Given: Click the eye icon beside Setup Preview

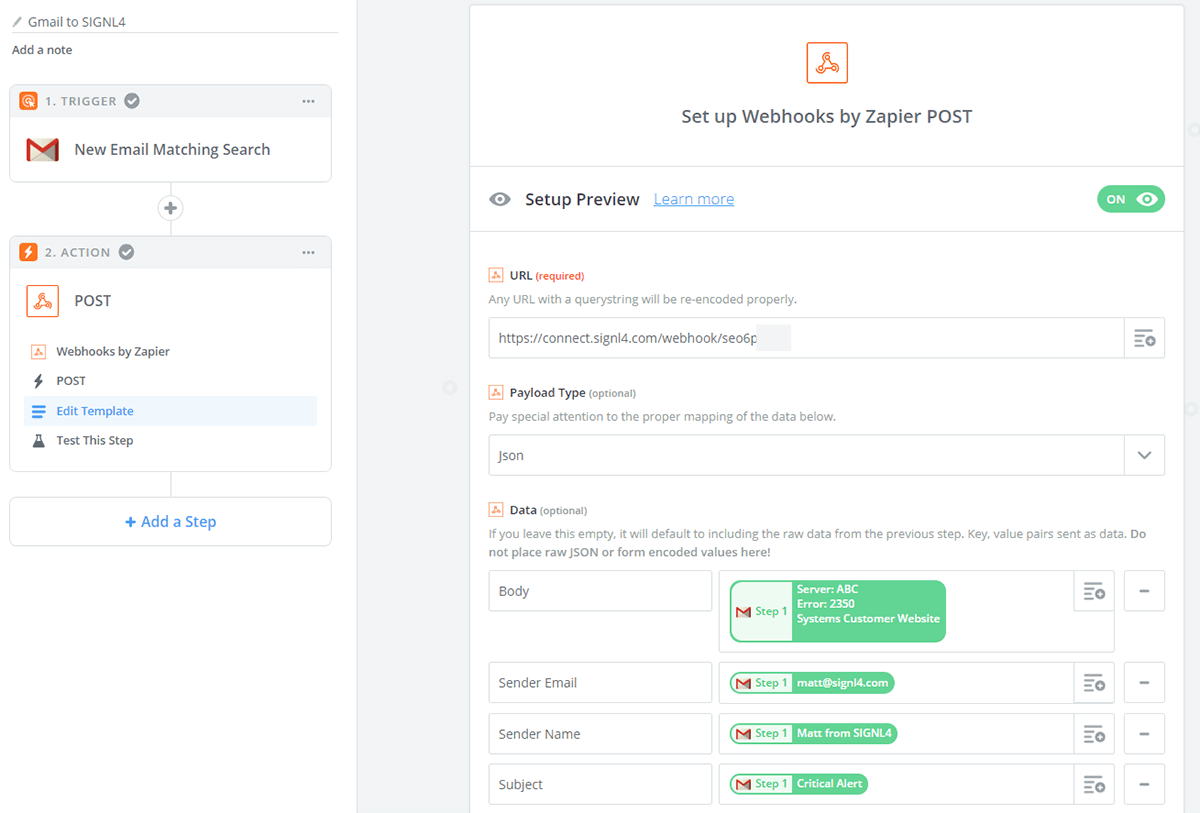Looking at the screenshot, I should click(x=499, y=199).
